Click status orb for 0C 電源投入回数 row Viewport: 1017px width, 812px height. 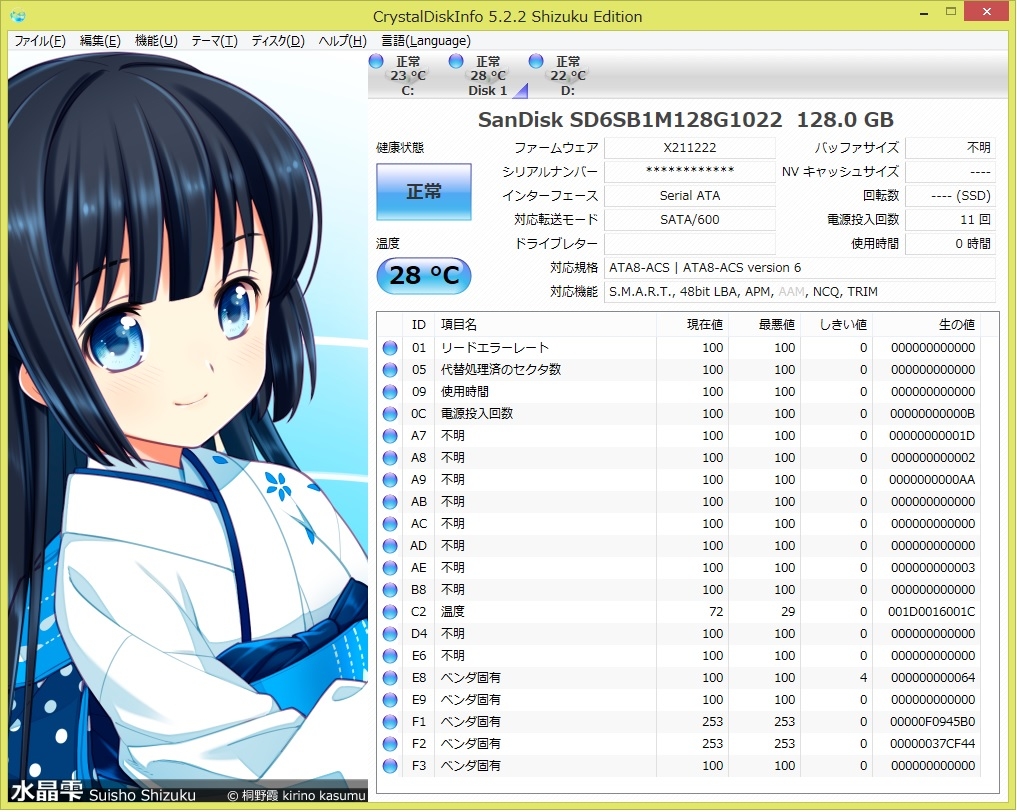(390, 414)
